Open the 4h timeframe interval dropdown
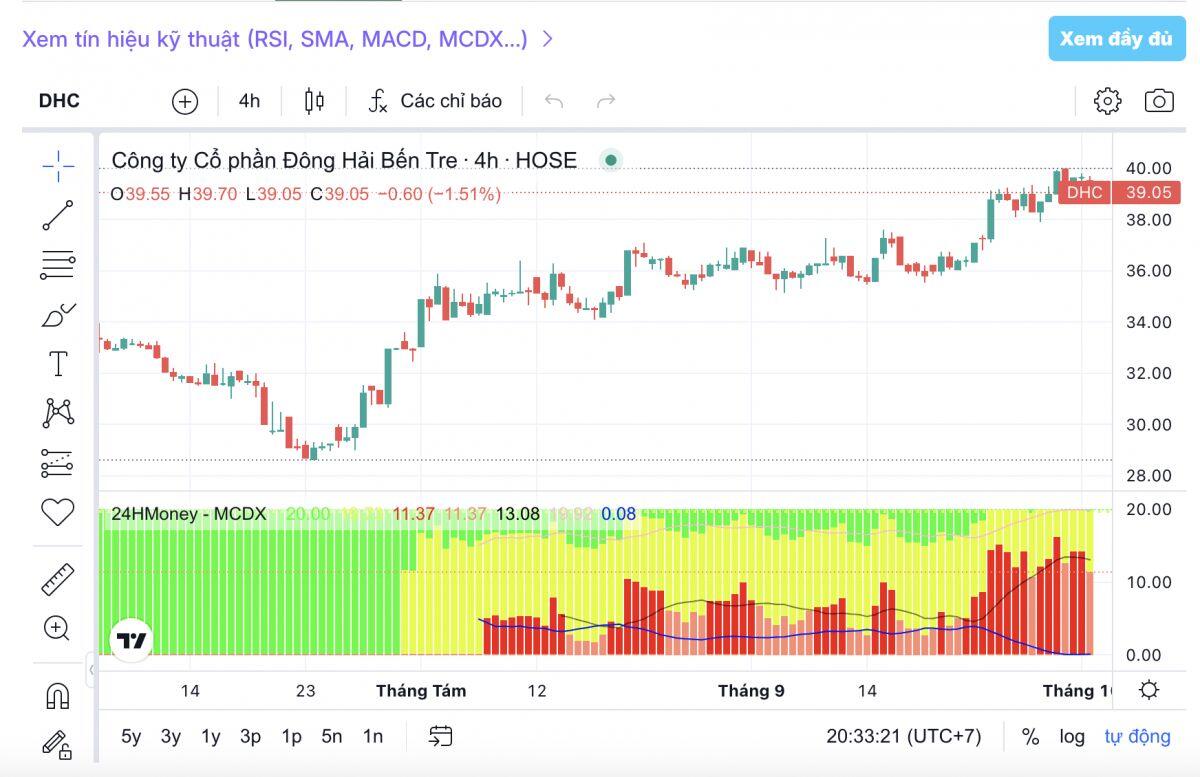Viewport: 1200px width, 777px height. pos(249,101)
